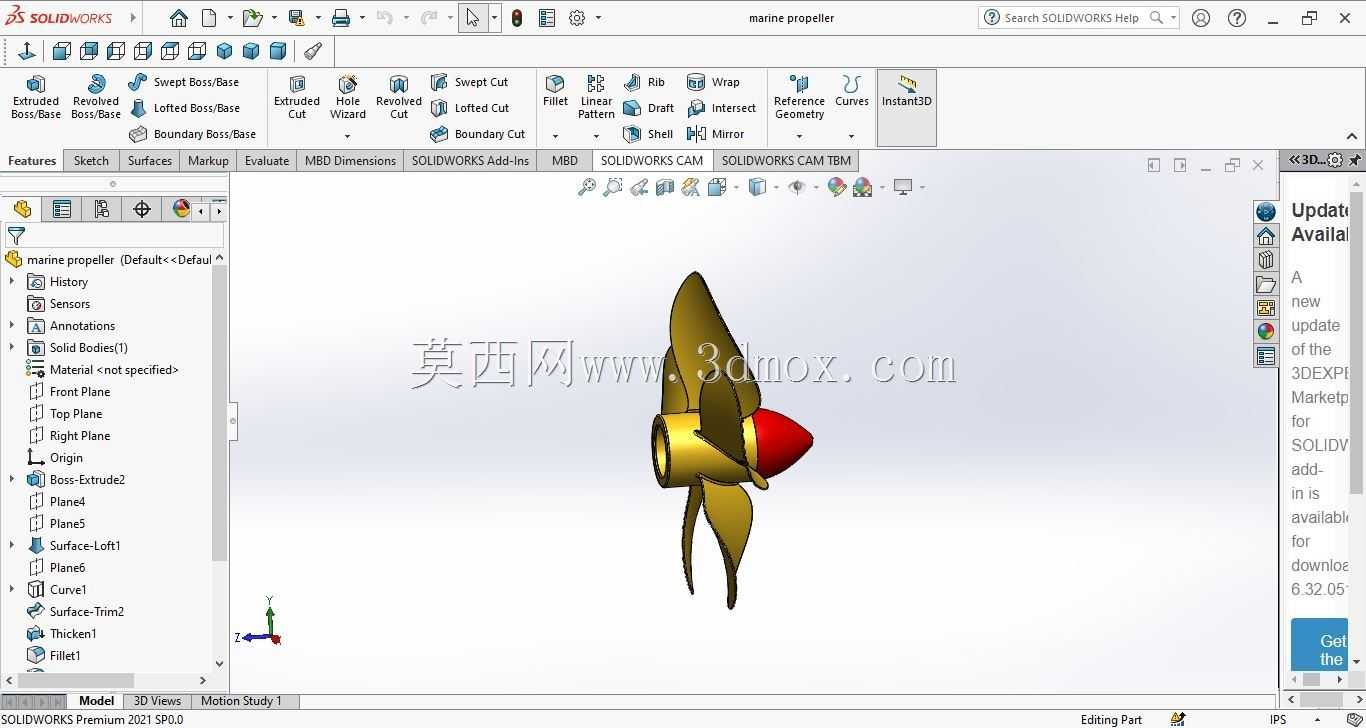Choose the Boundary Cut feature

point(477,134)
